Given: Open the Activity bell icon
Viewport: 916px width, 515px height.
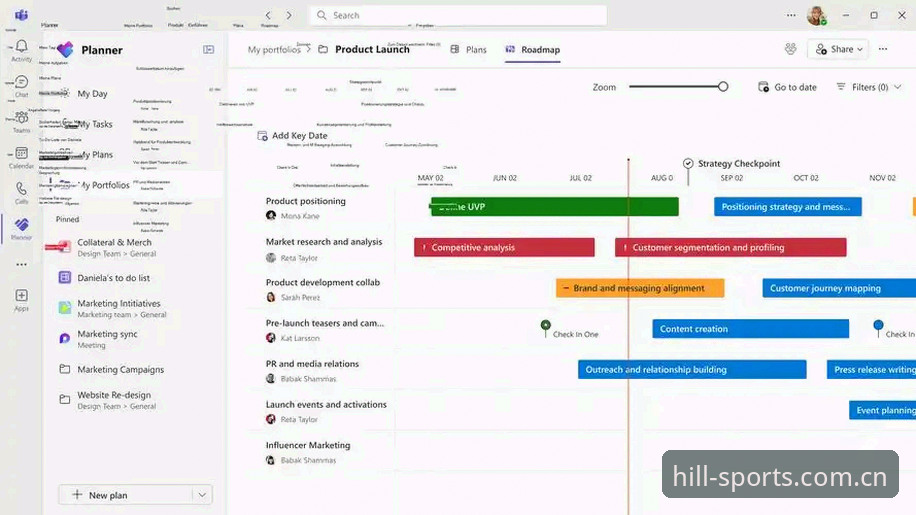Looking at the screenshot, I should pos(22,46).
